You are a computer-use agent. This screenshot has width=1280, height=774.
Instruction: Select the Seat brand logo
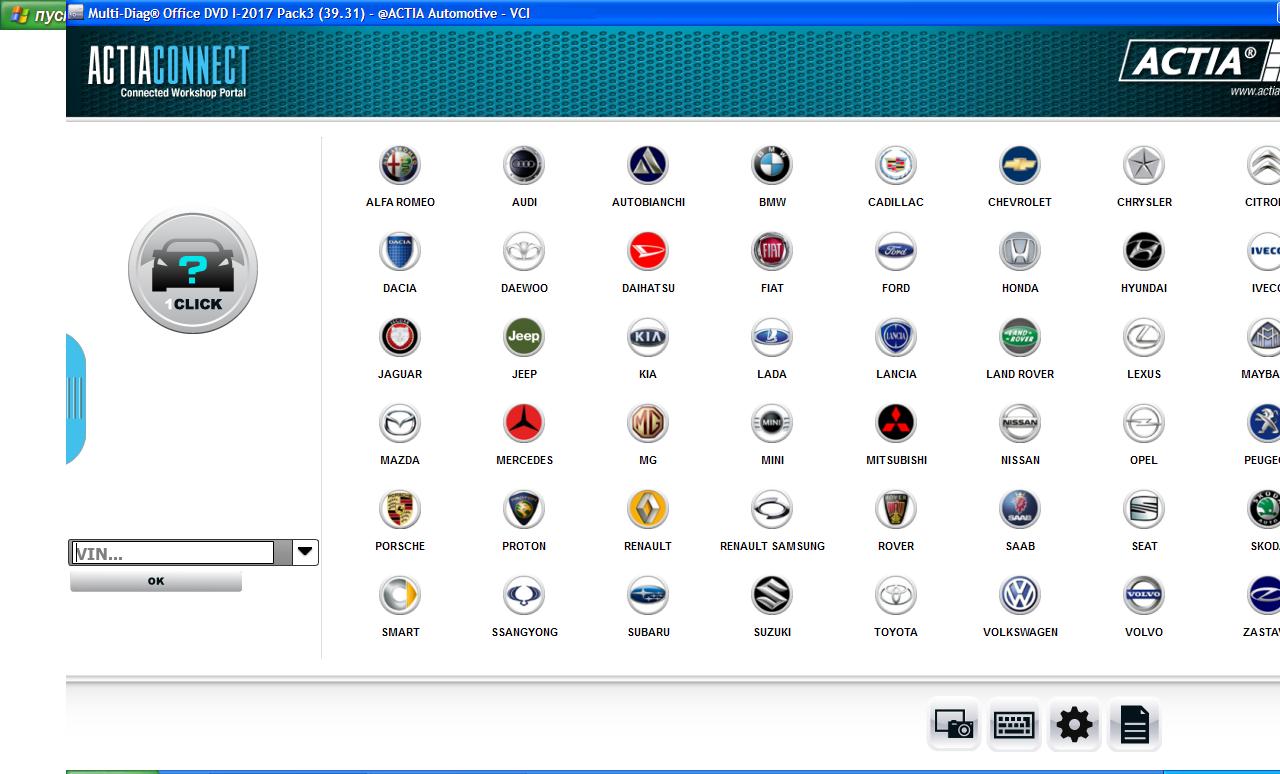click(x=1144, y=509)
